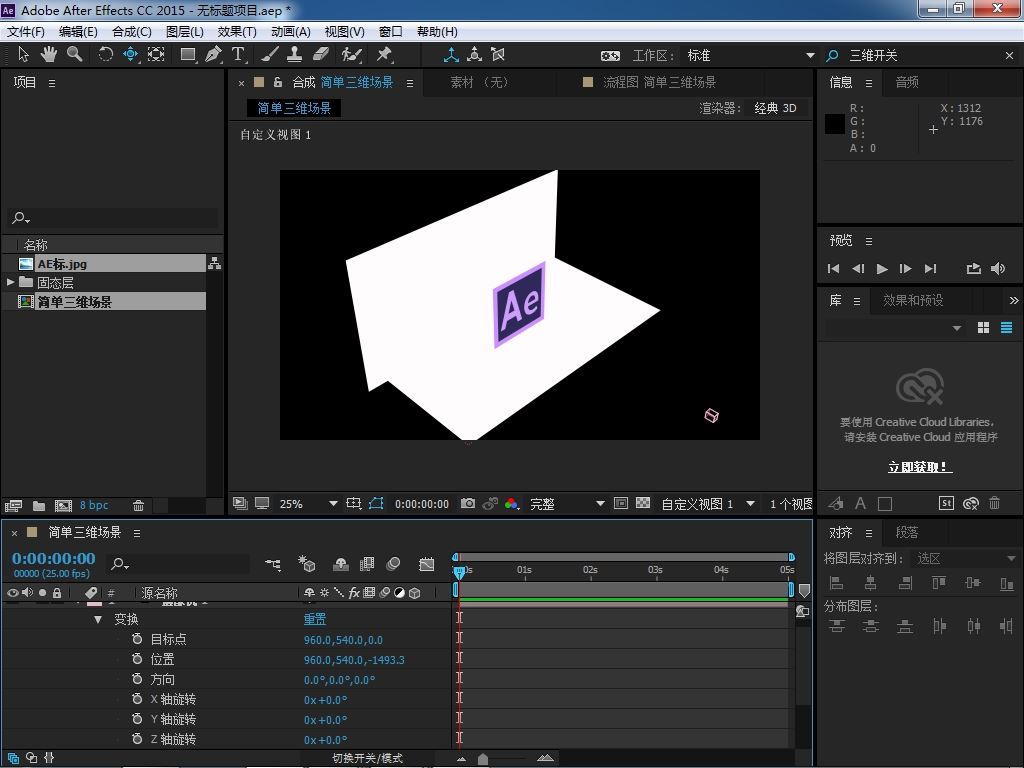Expand the 固态层 folder in project panel
The image size is (1024, 768).
click(11, 283)
